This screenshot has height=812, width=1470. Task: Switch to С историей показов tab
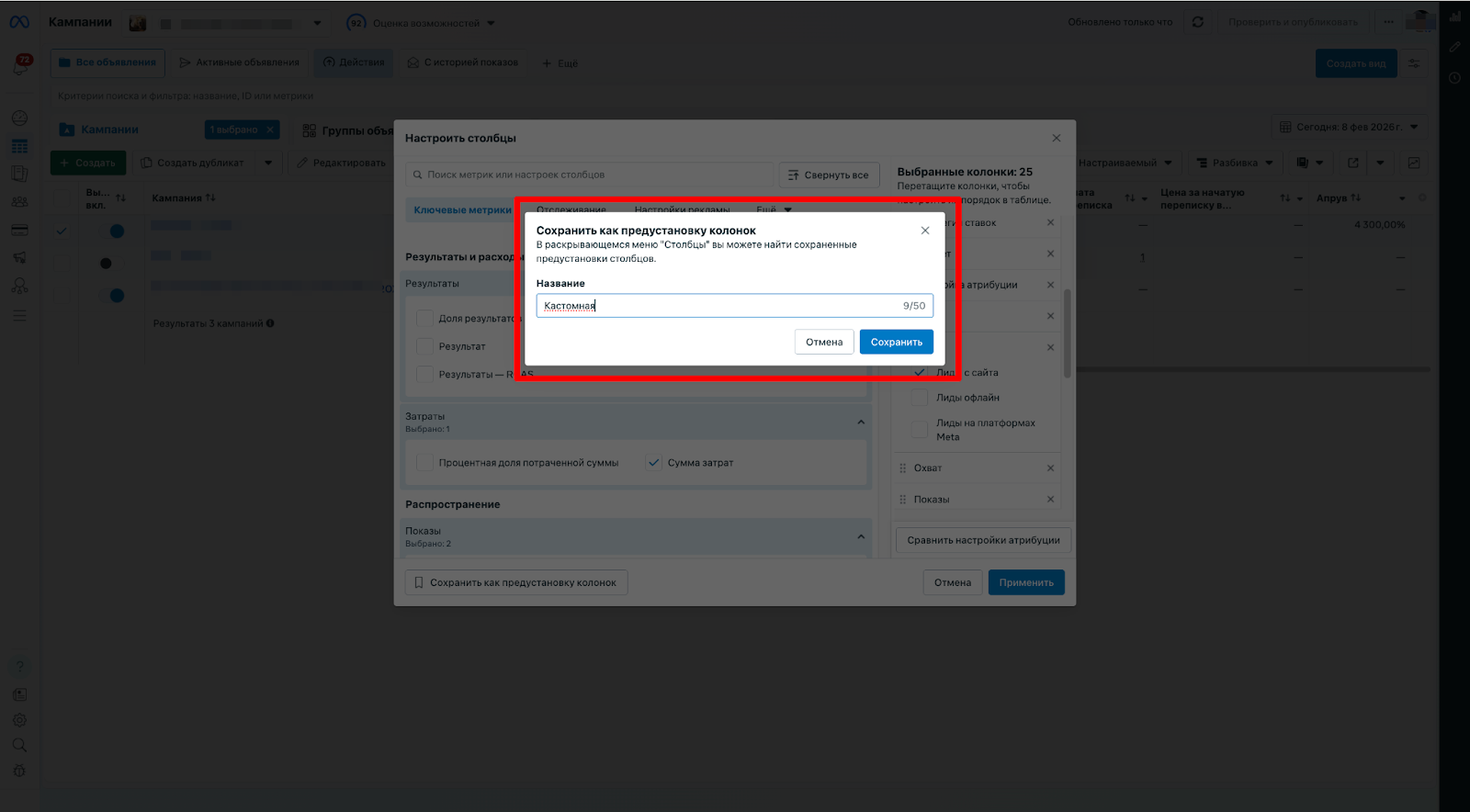pyautogui.click(x=463, y=62)
